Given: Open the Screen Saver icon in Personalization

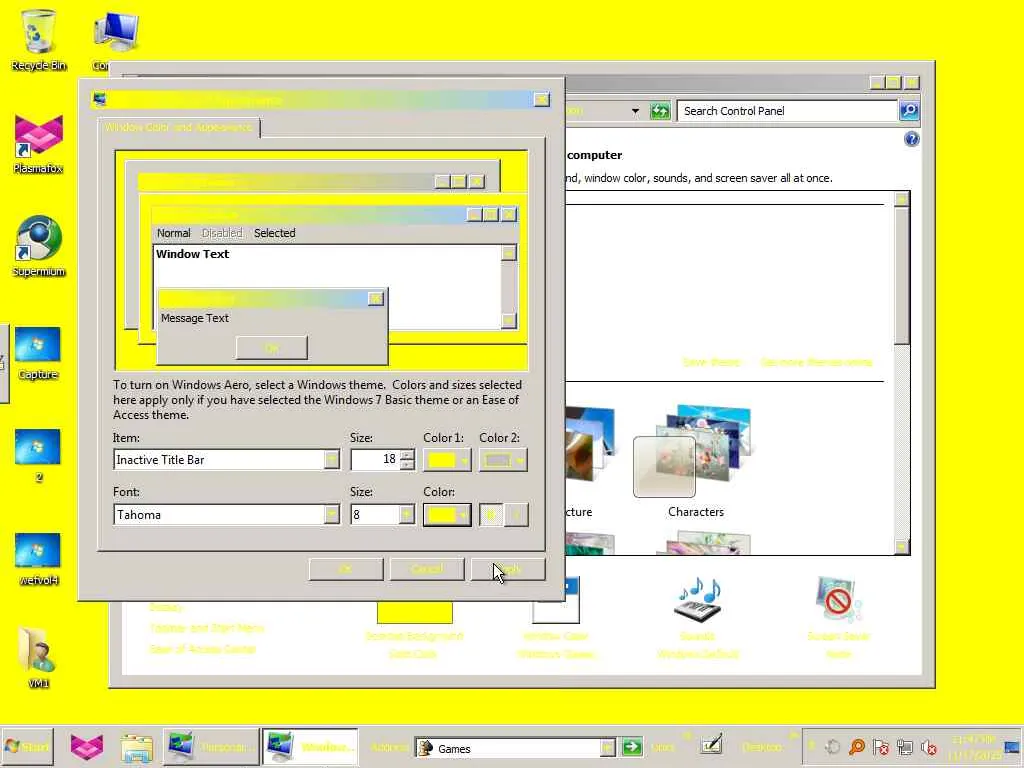Looking at the screenshot, I should [838, 599].
